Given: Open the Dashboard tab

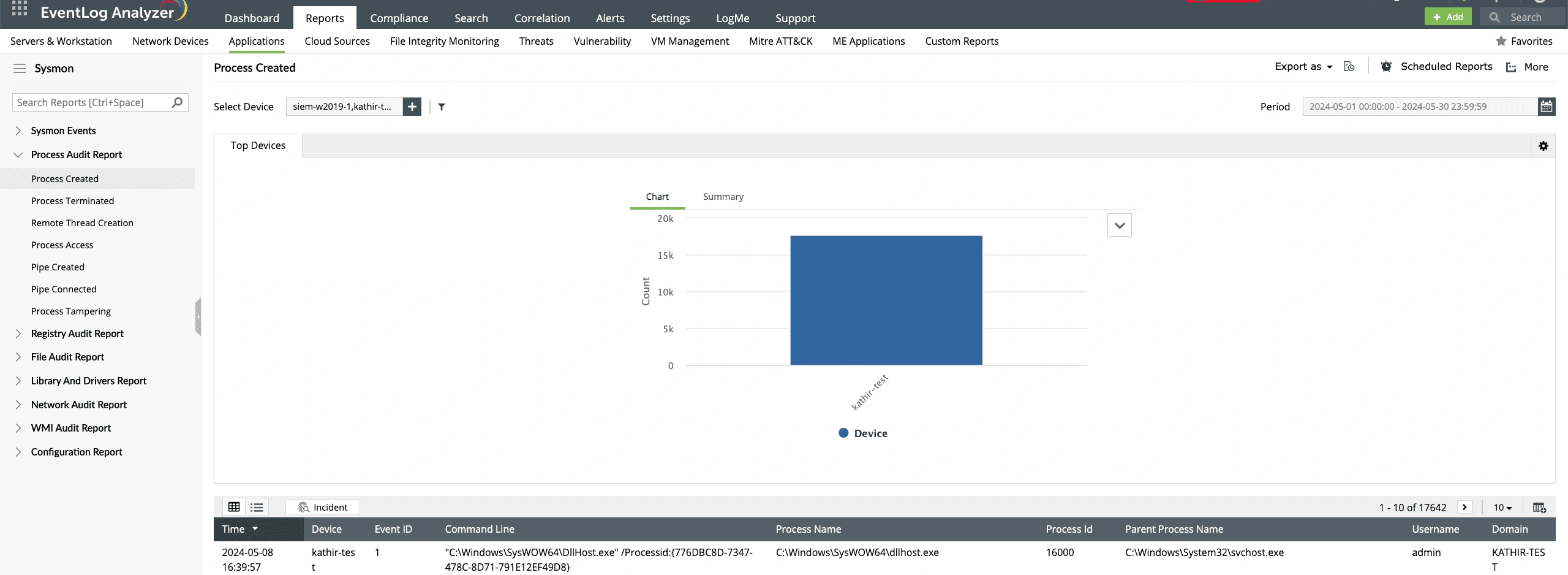Looking at the screenshot, I should [252, 18].
